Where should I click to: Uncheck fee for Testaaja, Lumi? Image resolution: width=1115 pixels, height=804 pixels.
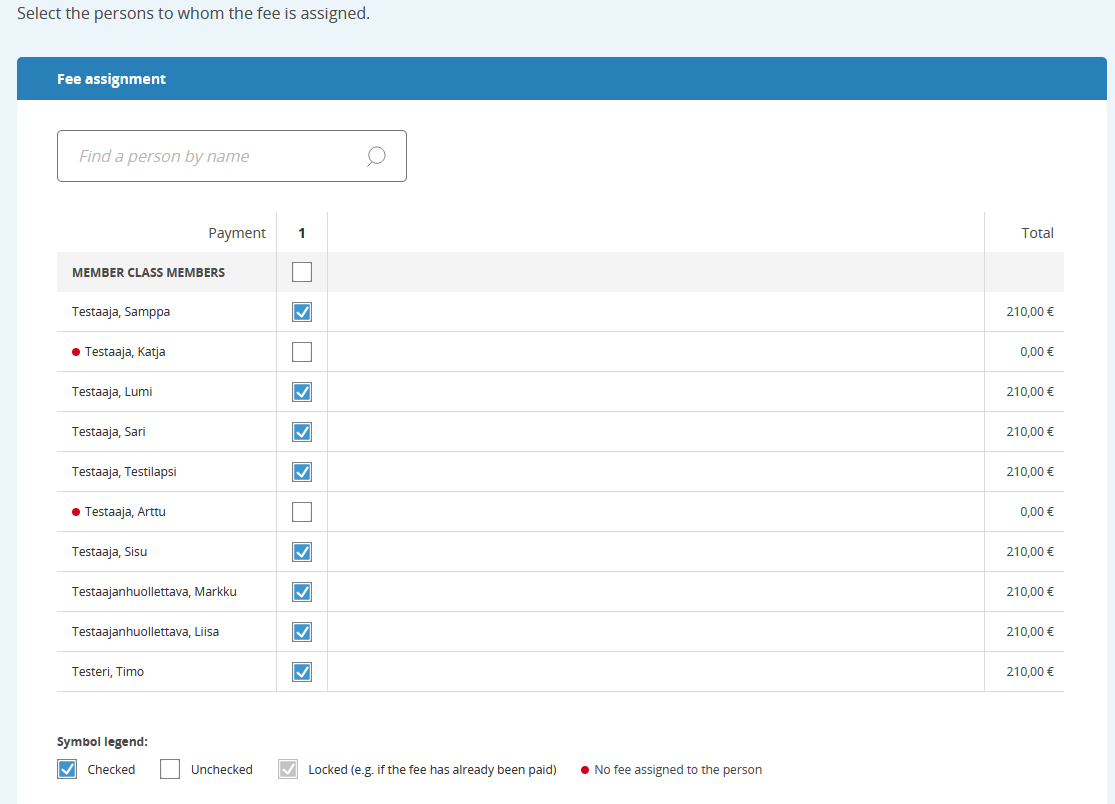tap(302, 392)
